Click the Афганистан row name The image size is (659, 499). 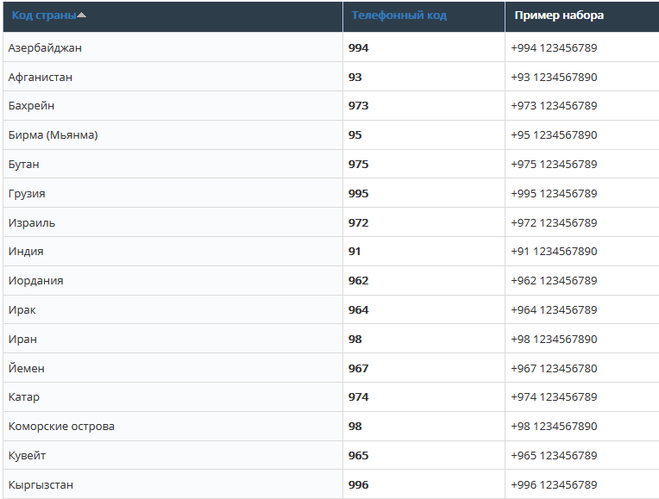[40, 77]
